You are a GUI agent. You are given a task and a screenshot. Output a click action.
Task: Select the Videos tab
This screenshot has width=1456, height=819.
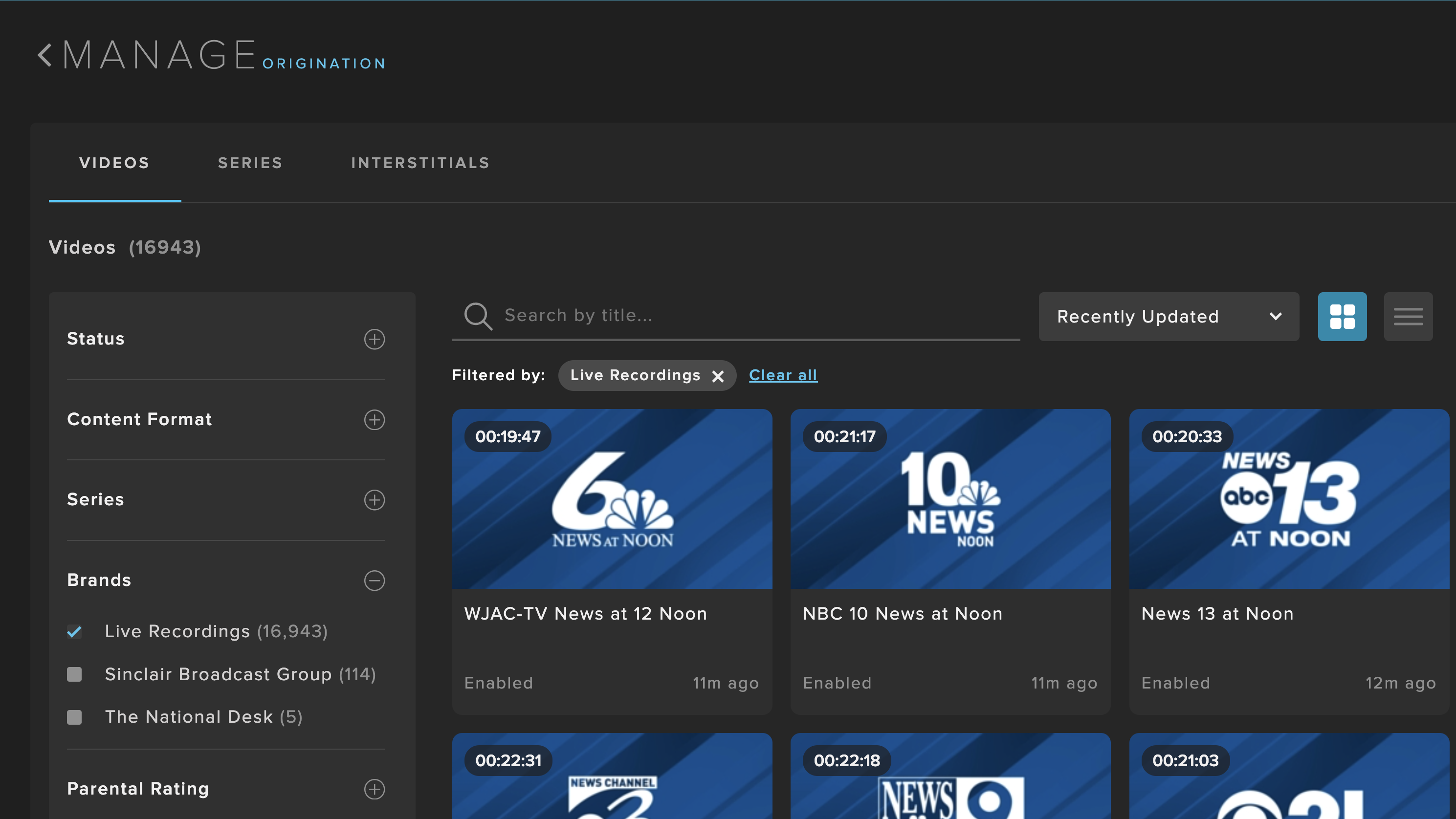[114, 163]
